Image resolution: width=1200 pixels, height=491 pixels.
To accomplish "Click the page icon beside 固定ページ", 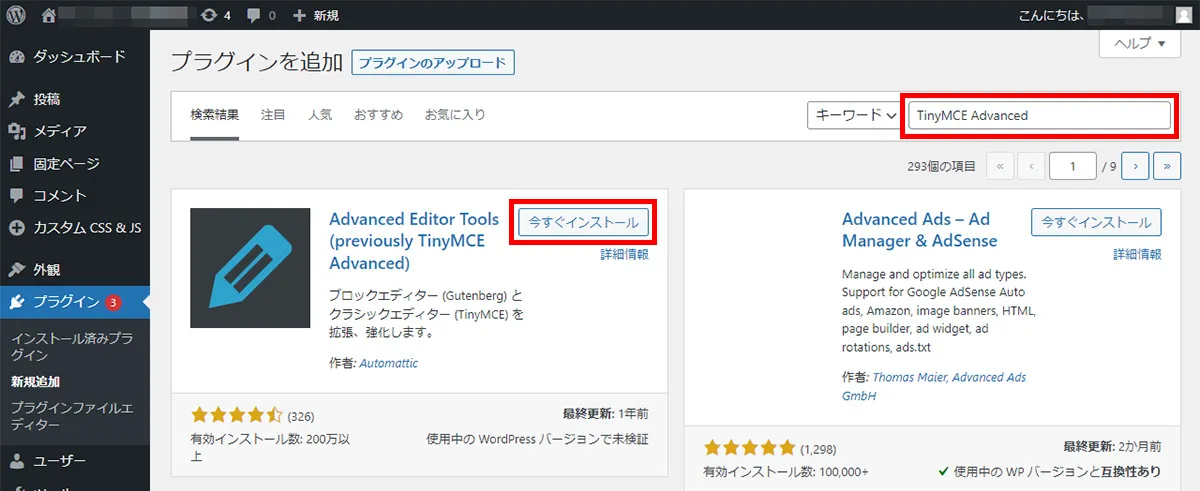I will pos(16,163).
